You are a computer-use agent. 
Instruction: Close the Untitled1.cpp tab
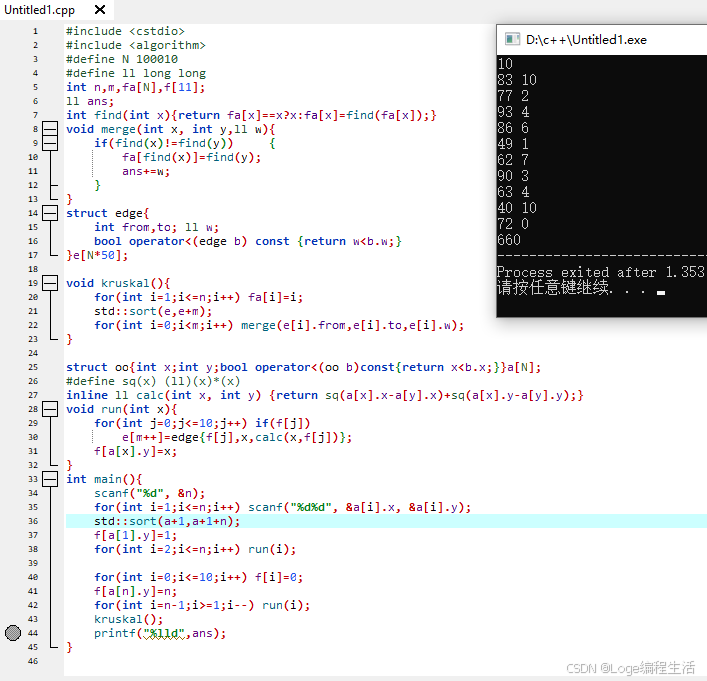[x=100, y=9]
